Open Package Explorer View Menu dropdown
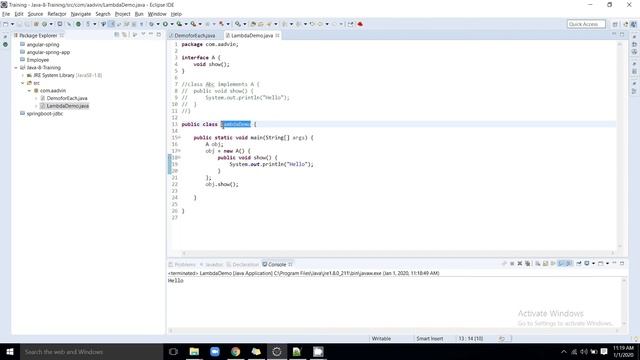This screenshot has height=360, width=640. pyautogui.click(x=143, y=35)
